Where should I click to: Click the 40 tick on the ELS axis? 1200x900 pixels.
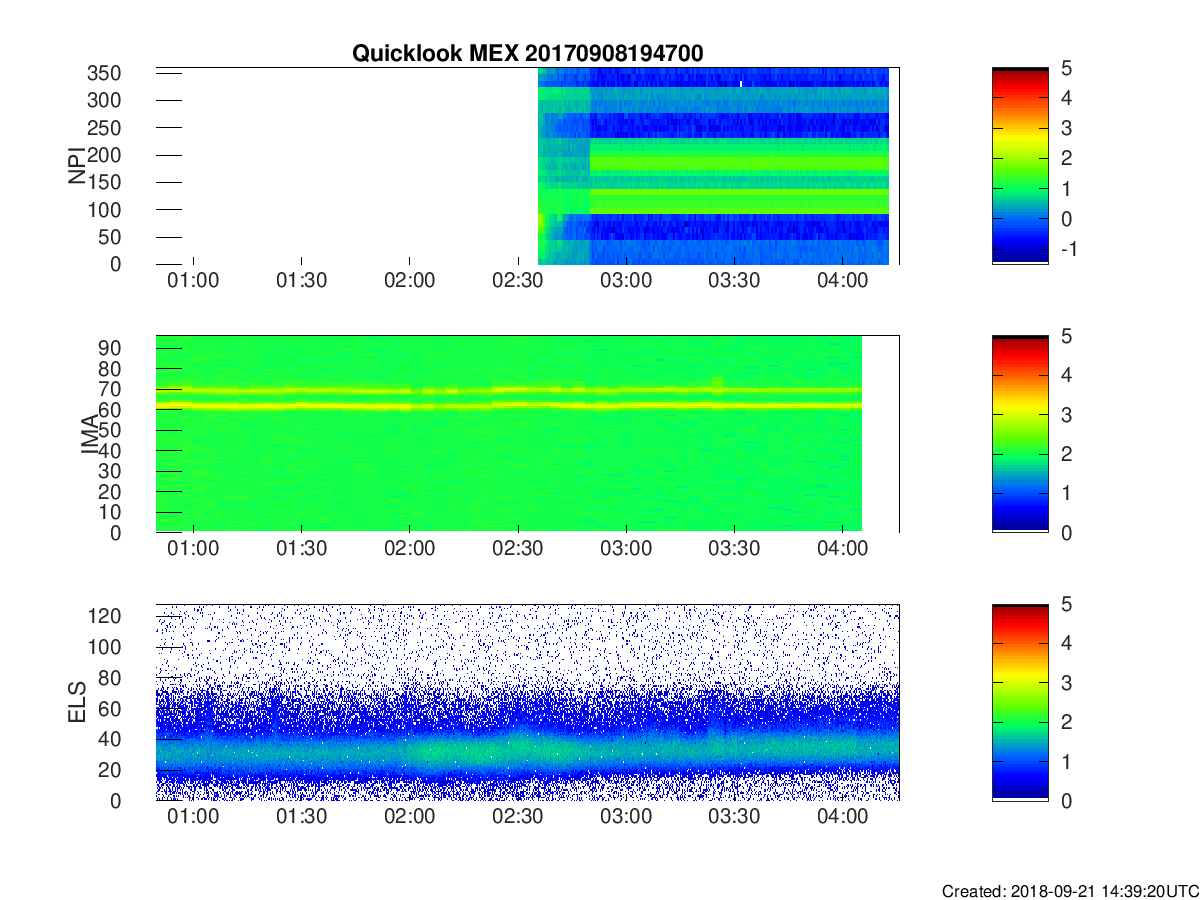click(110, 739)
